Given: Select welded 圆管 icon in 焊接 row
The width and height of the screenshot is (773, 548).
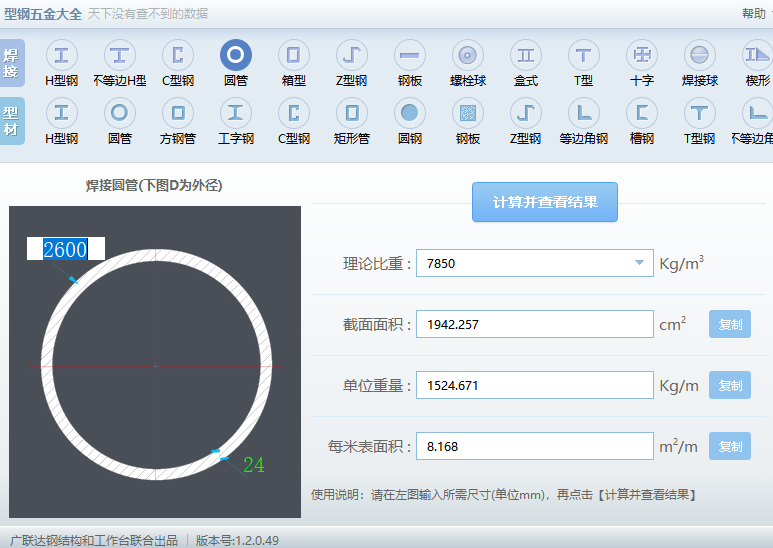Looking at the screenshot, I should point(236,55).
